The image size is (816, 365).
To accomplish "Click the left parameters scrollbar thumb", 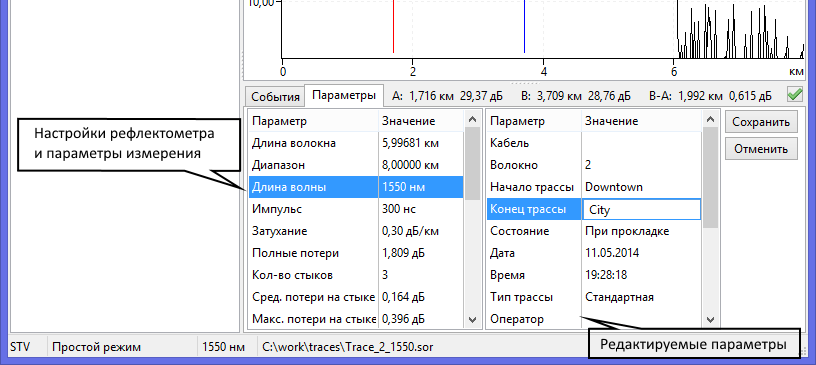I will point(473,163).
